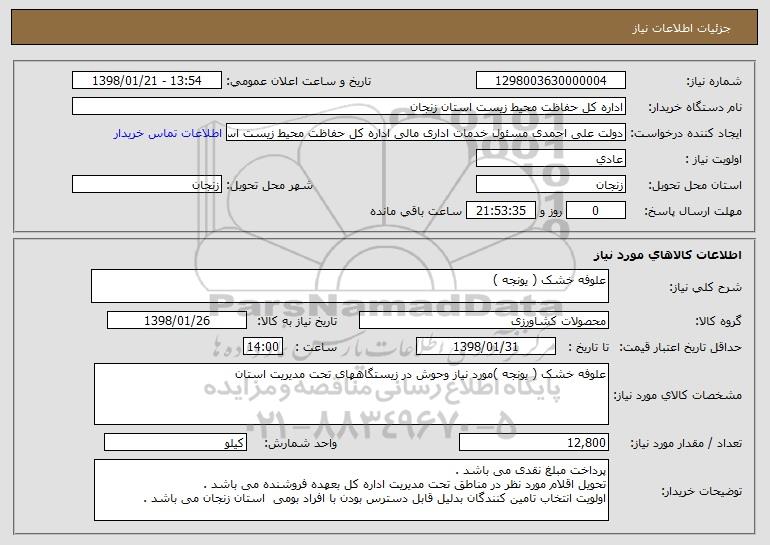770x545 pixels.
Task: Click the delivery city field زنجان
Action: pos(147,185)
